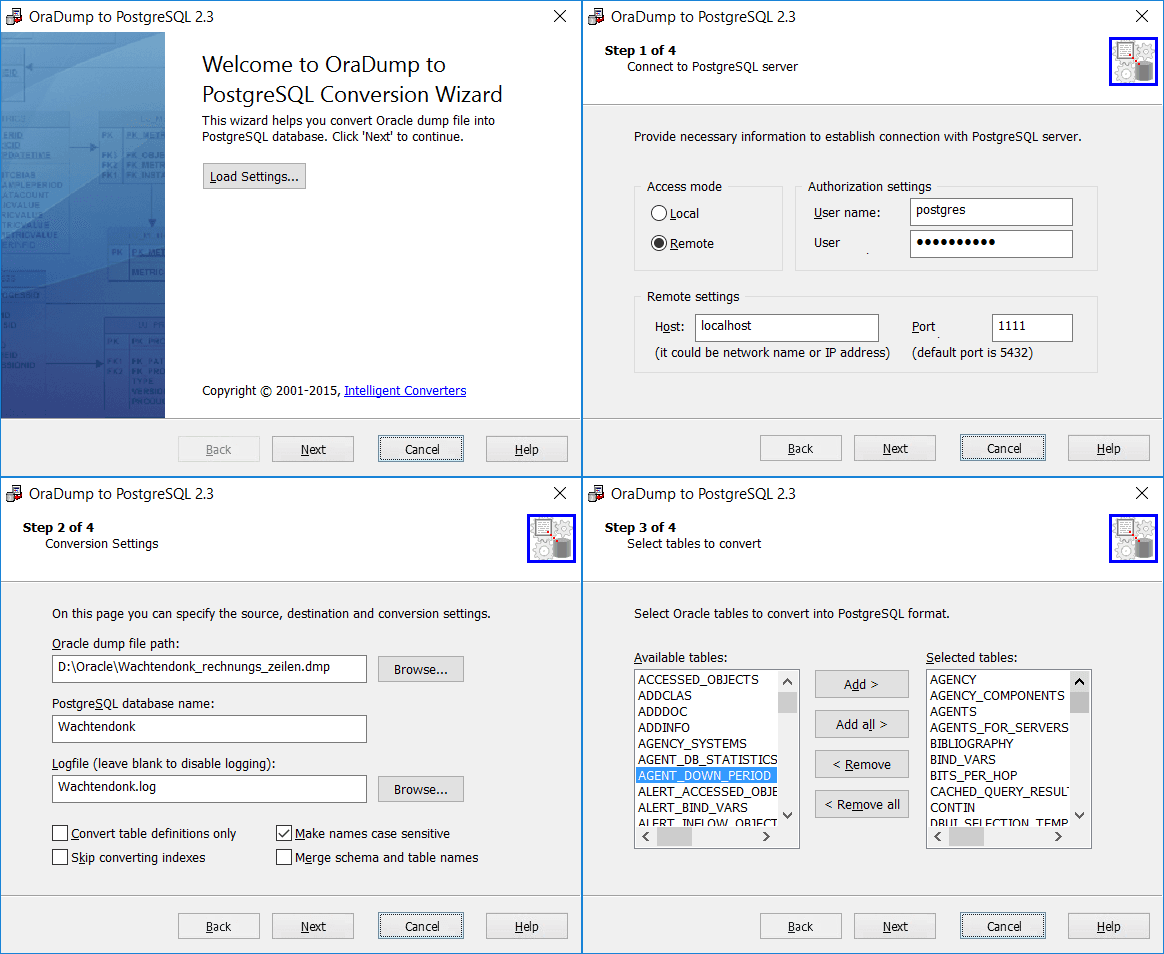Click the < Remove button
This screenshot has width=1164, height=954.
pos(861,764)
